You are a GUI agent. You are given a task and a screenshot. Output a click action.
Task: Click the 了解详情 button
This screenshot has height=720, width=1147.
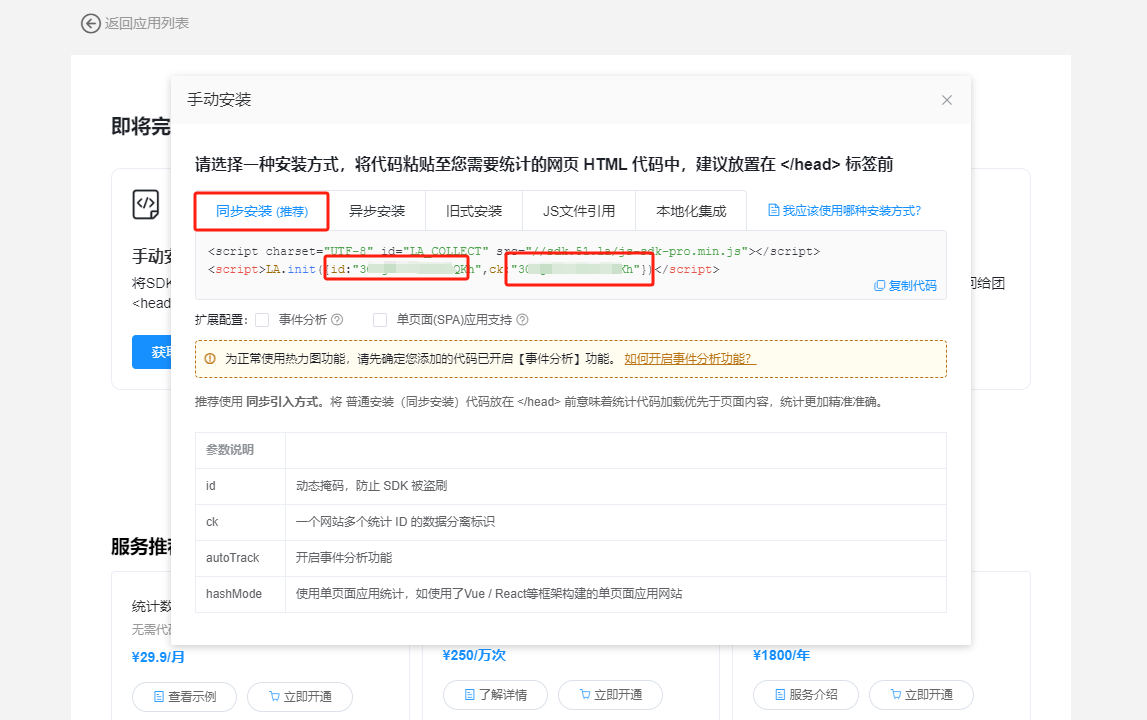tap(495, 694)
